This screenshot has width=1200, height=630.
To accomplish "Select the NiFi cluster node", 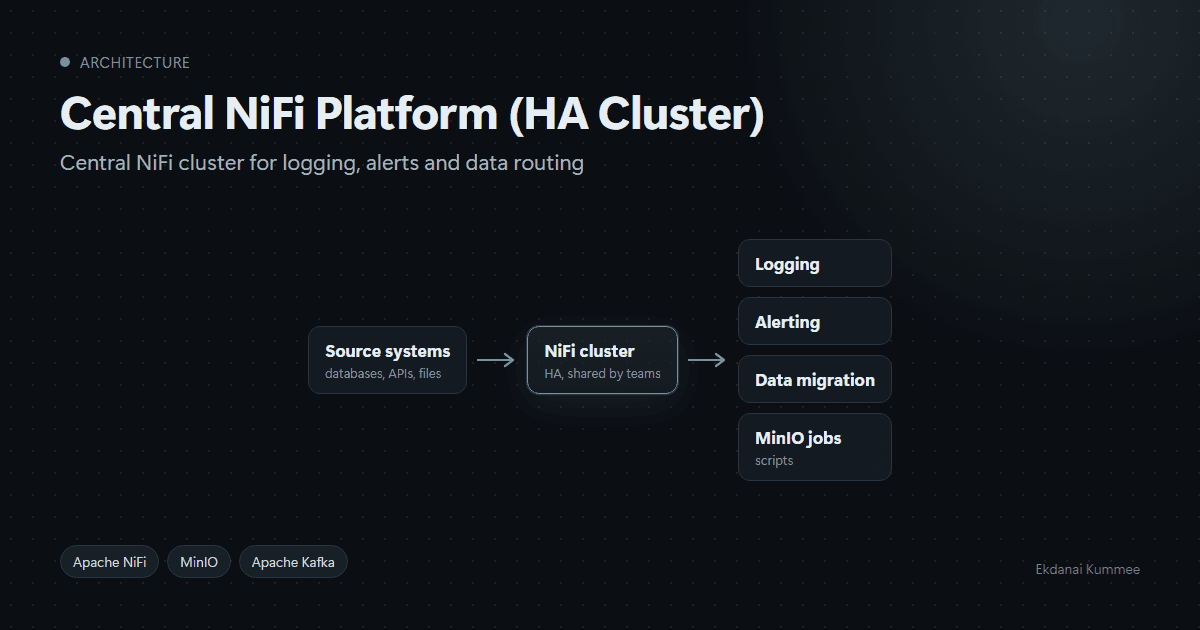I will pyautogui.click(x=602, y=360).
